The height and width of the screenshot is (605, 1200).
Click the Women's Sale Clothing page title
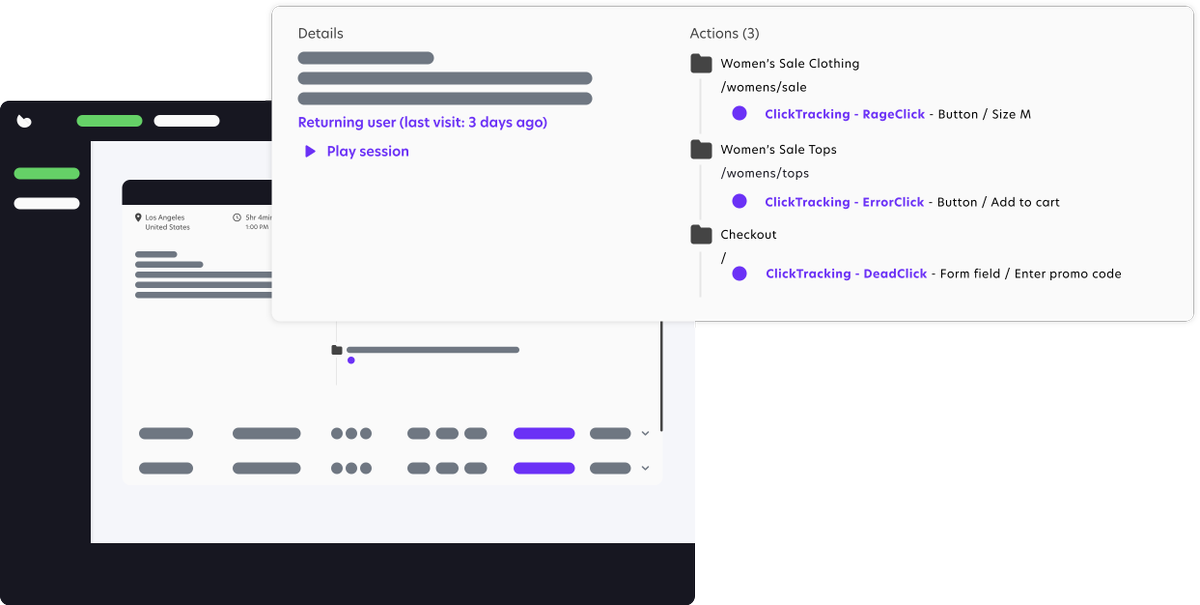point(790,63)
